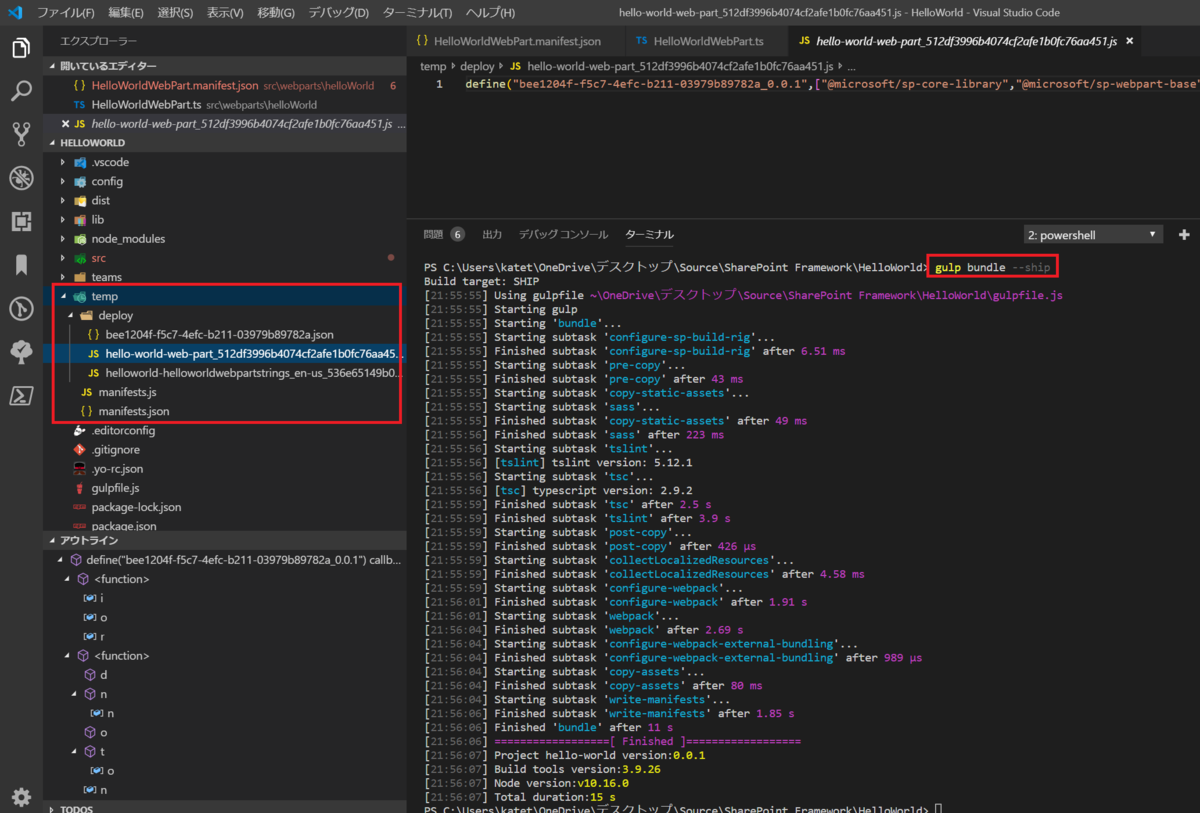Open manifests.json in the explorer

[x=225, y=411]
